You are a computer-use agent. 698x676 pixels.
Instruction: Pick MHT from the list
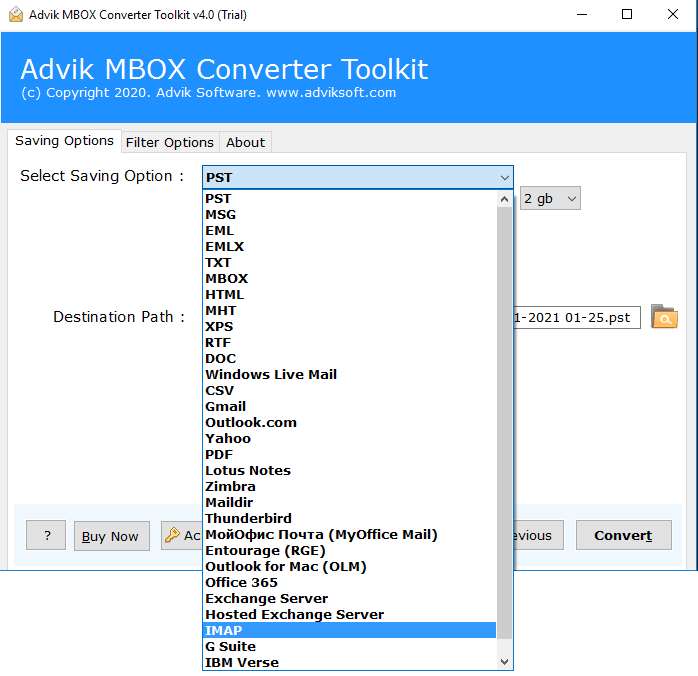click(349, 311)
